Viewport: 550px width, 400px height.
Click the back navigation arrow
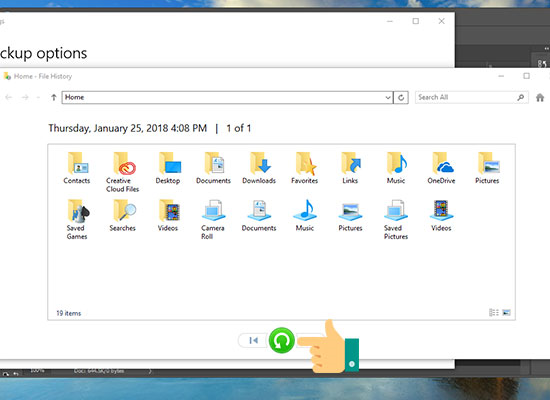[9, 98]
